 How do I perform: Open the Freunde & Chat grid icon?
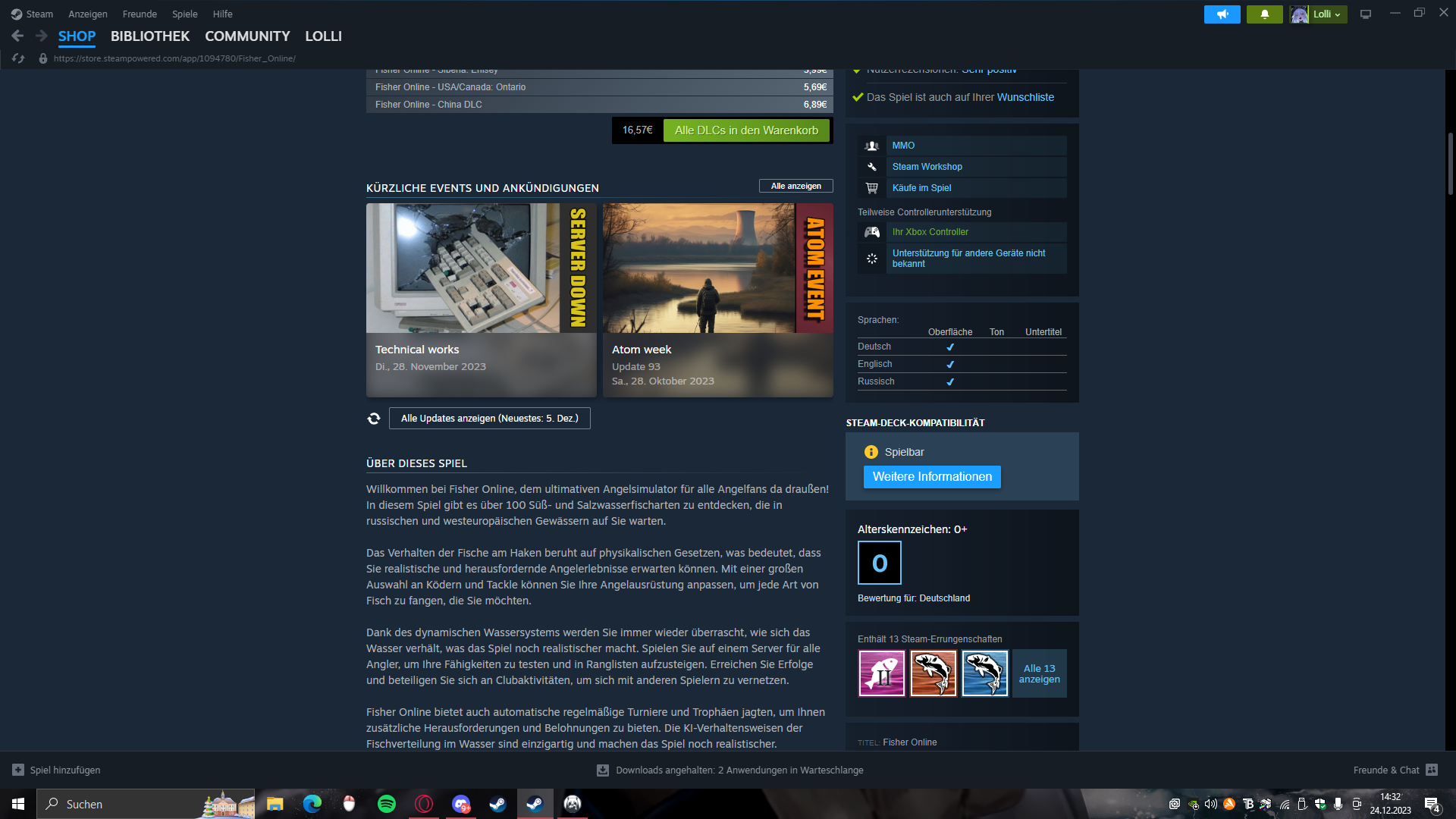pyautogui.click(x=1432, y=770)
